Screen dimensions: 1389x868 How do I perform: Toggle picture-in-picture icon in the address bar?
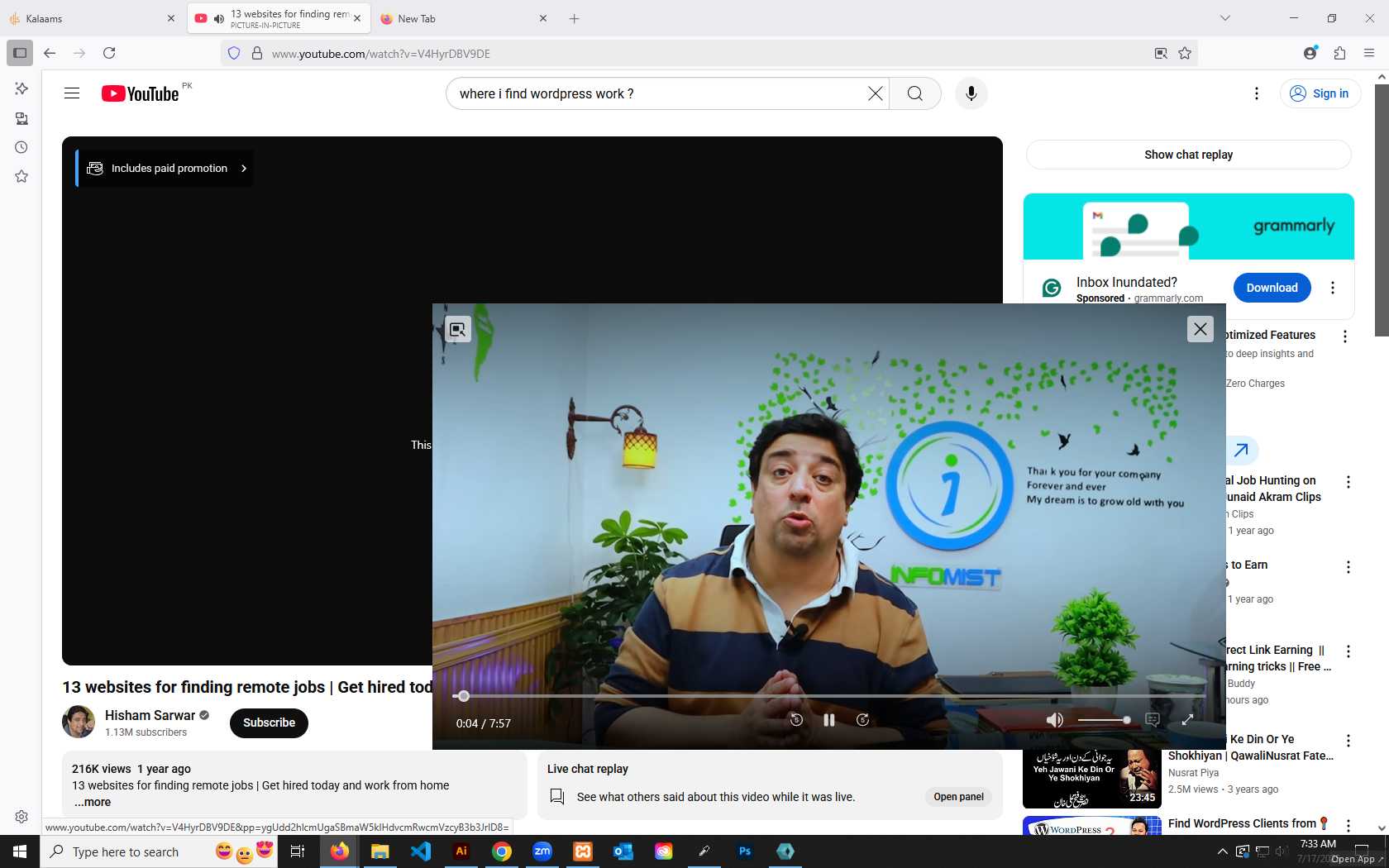coord(1161,53)
